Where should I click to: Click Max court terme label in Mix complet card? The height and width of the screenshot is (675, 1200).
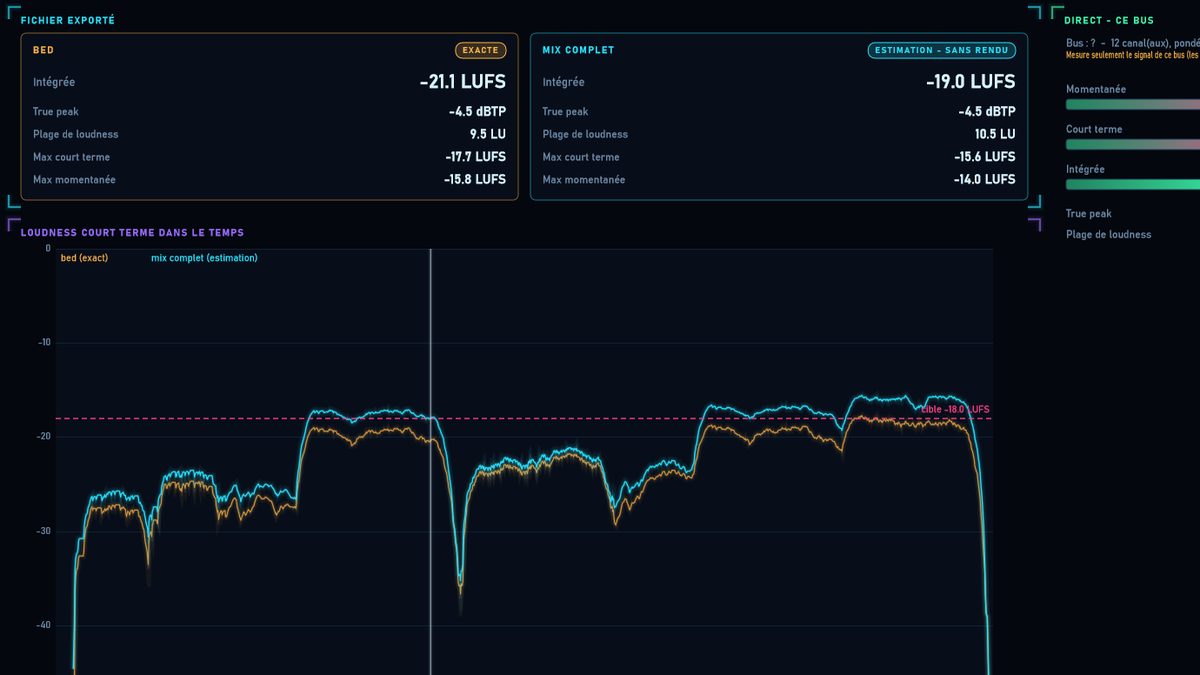[581, 157]
